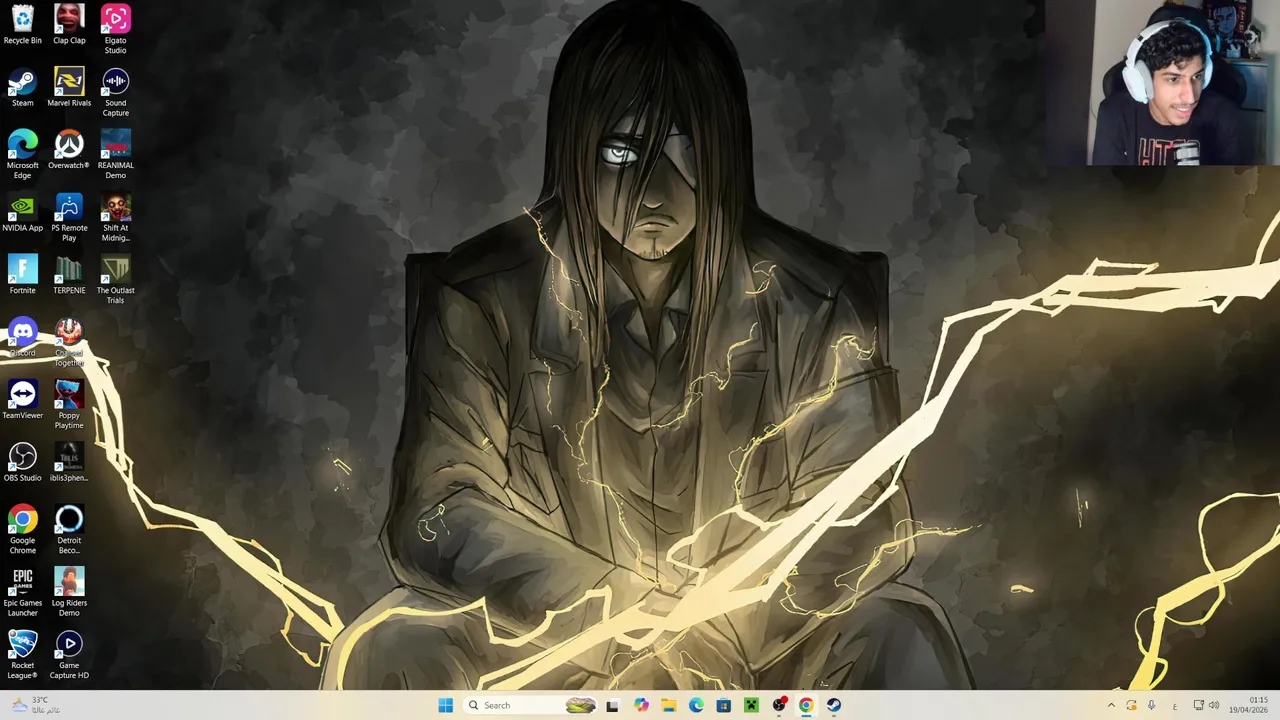1280x720 pixels.
Task: Open the network status tray icon
Action: click(1198, 705)
